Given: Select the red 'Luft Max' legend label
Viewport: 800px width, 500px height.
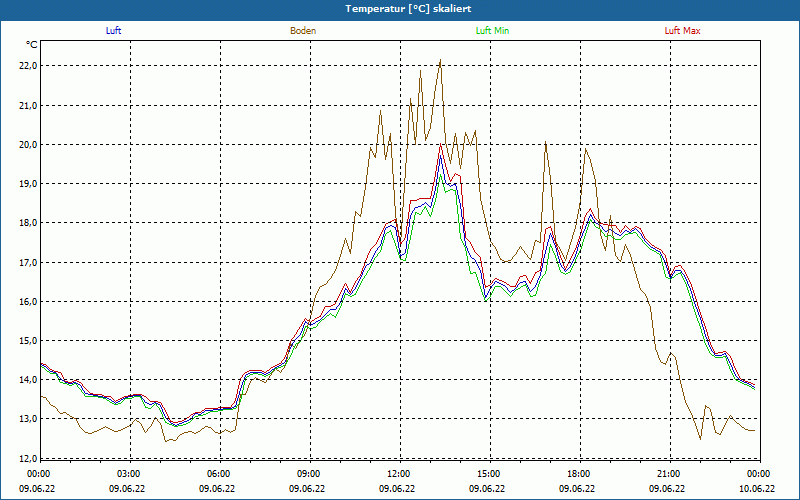Looking at the screenshot, I should (x=682, y=31).
